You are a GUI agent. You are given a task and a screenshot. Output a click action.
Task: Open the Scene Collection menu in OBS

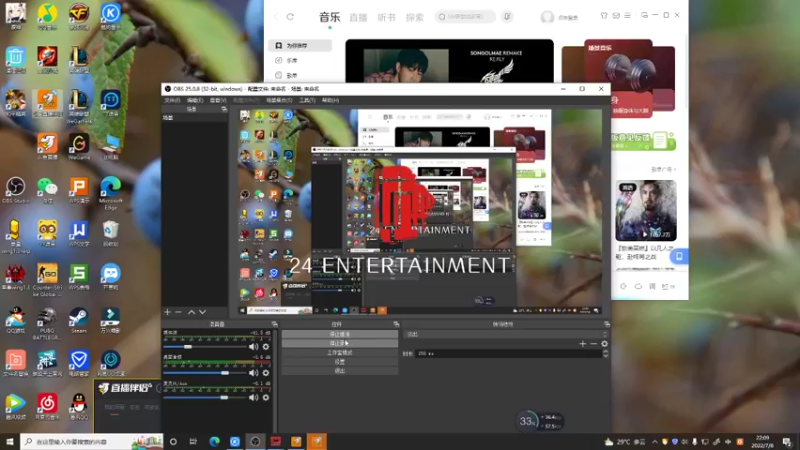[279, 101]
